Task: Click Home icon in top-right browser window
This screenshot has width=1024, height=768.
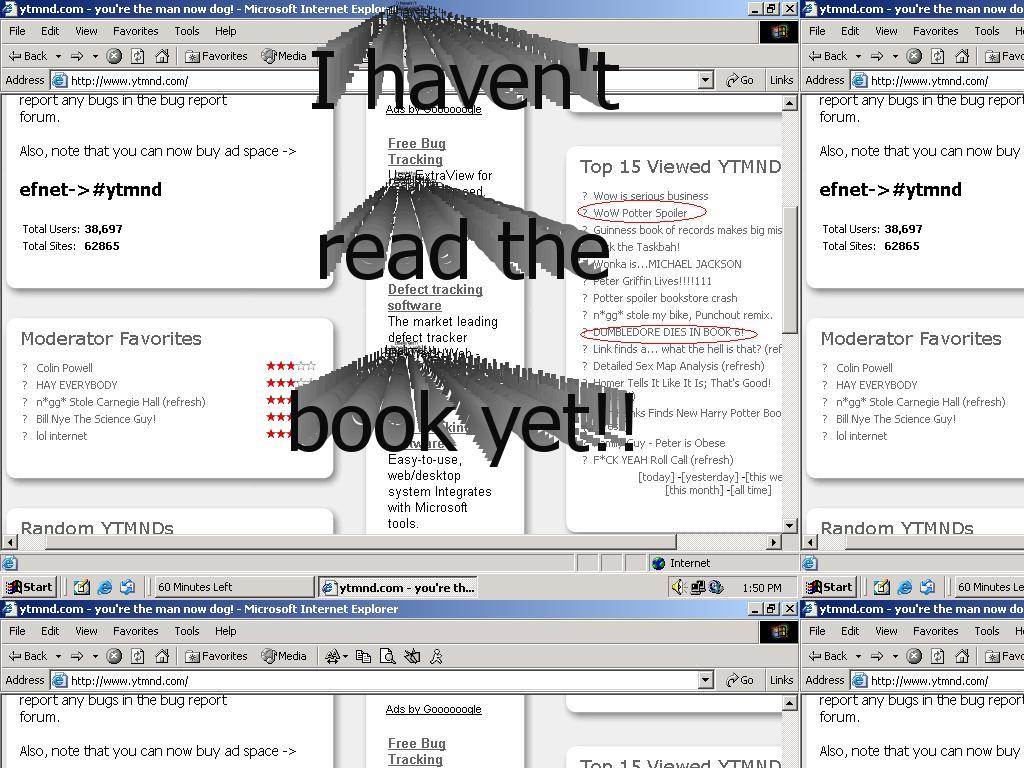Action: click(x=962, y=56)
